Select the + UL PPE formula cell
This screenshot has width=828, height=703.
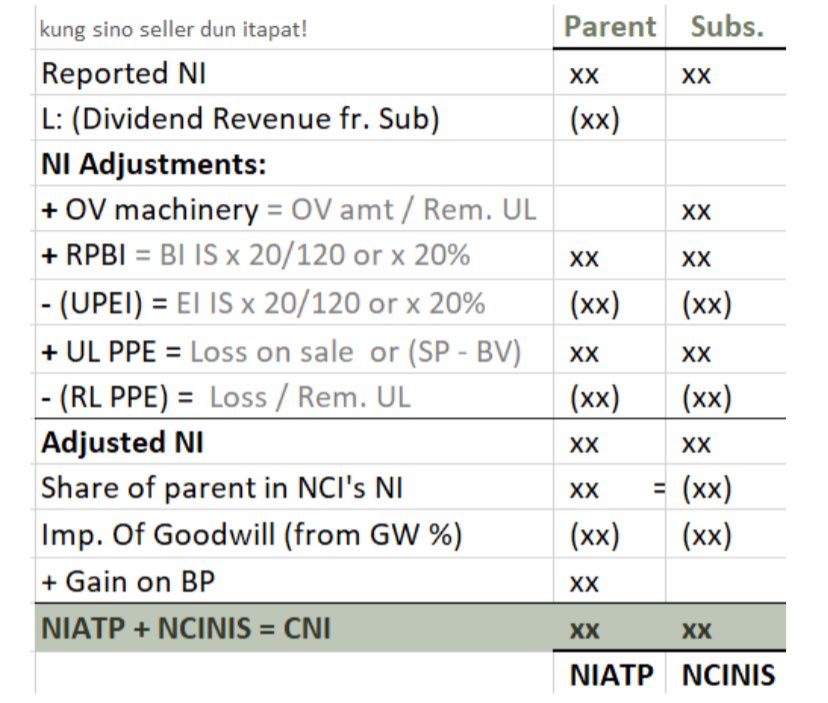(x=294, y=350)
